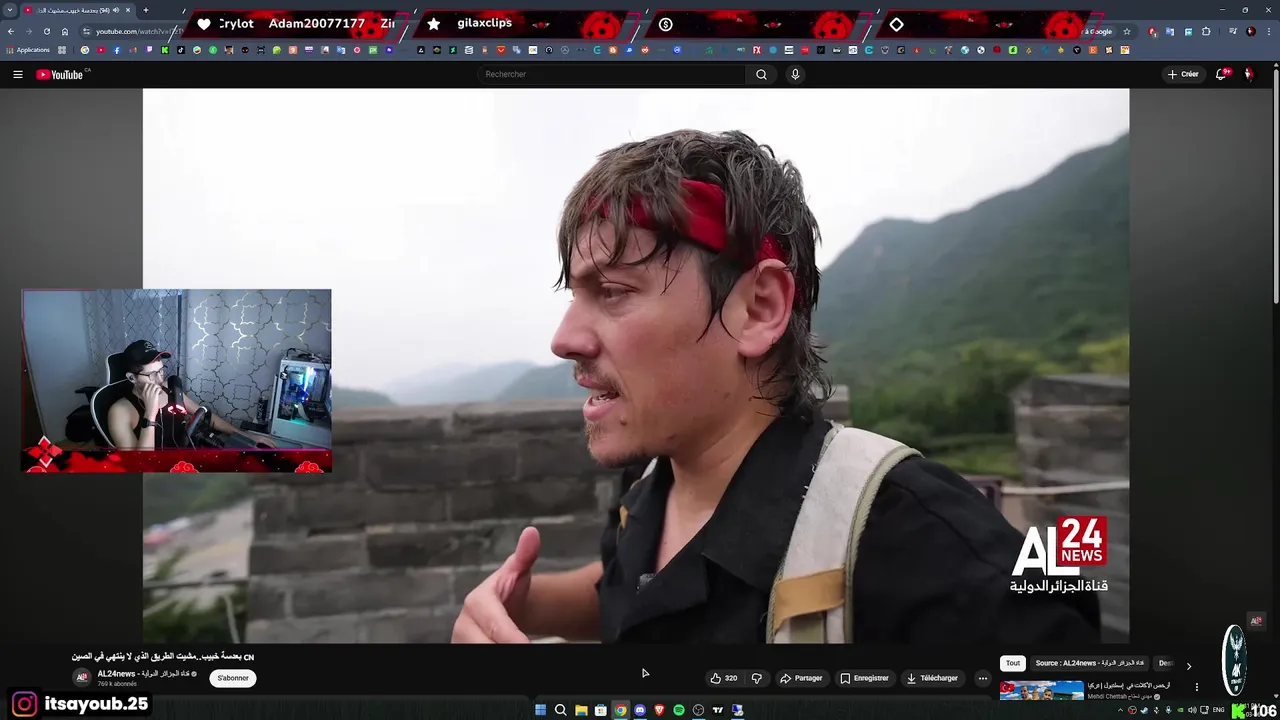Viewport: 1280px width, 720px height.
Task: Mute the tab via the speaker icon
Action: [x=116, y=10]
